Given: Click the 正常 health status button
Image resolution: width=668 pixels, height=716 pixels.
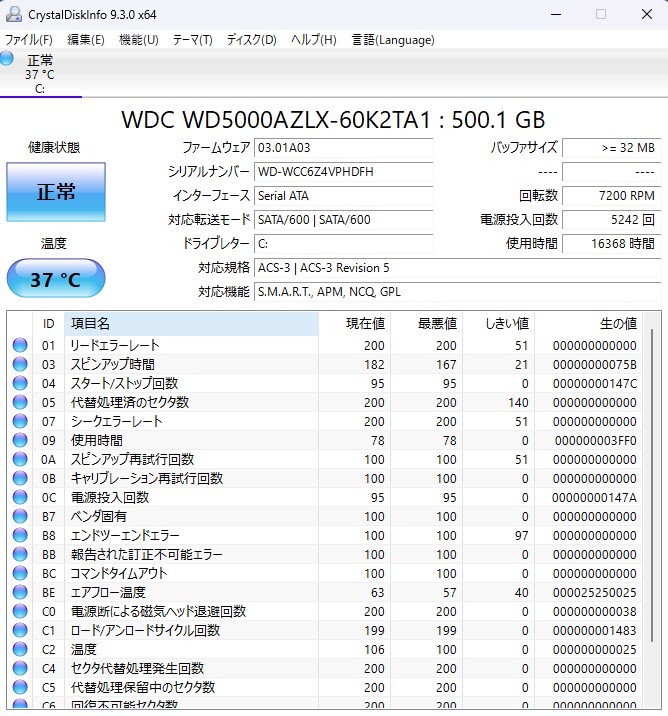Looking at the screenshot, I should click(56, 192).
